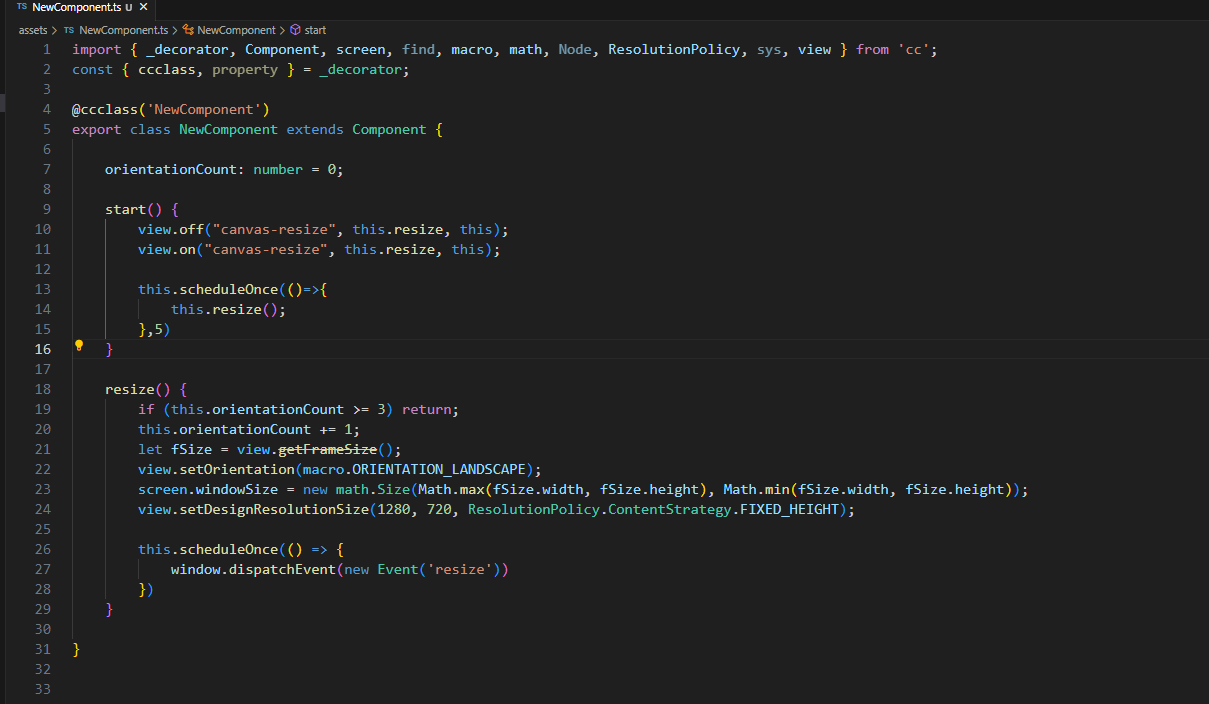Click line number 26 in the gutter
1209x704 pixels.
[x=43, y=549]
